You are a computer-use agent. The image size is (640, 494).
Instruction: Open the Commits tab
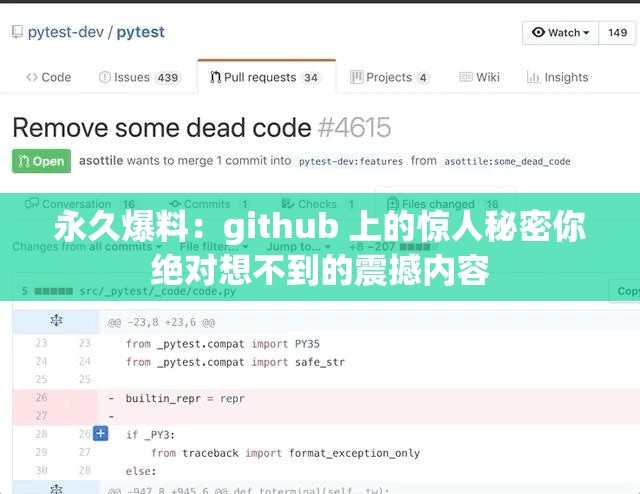[209, 204]
